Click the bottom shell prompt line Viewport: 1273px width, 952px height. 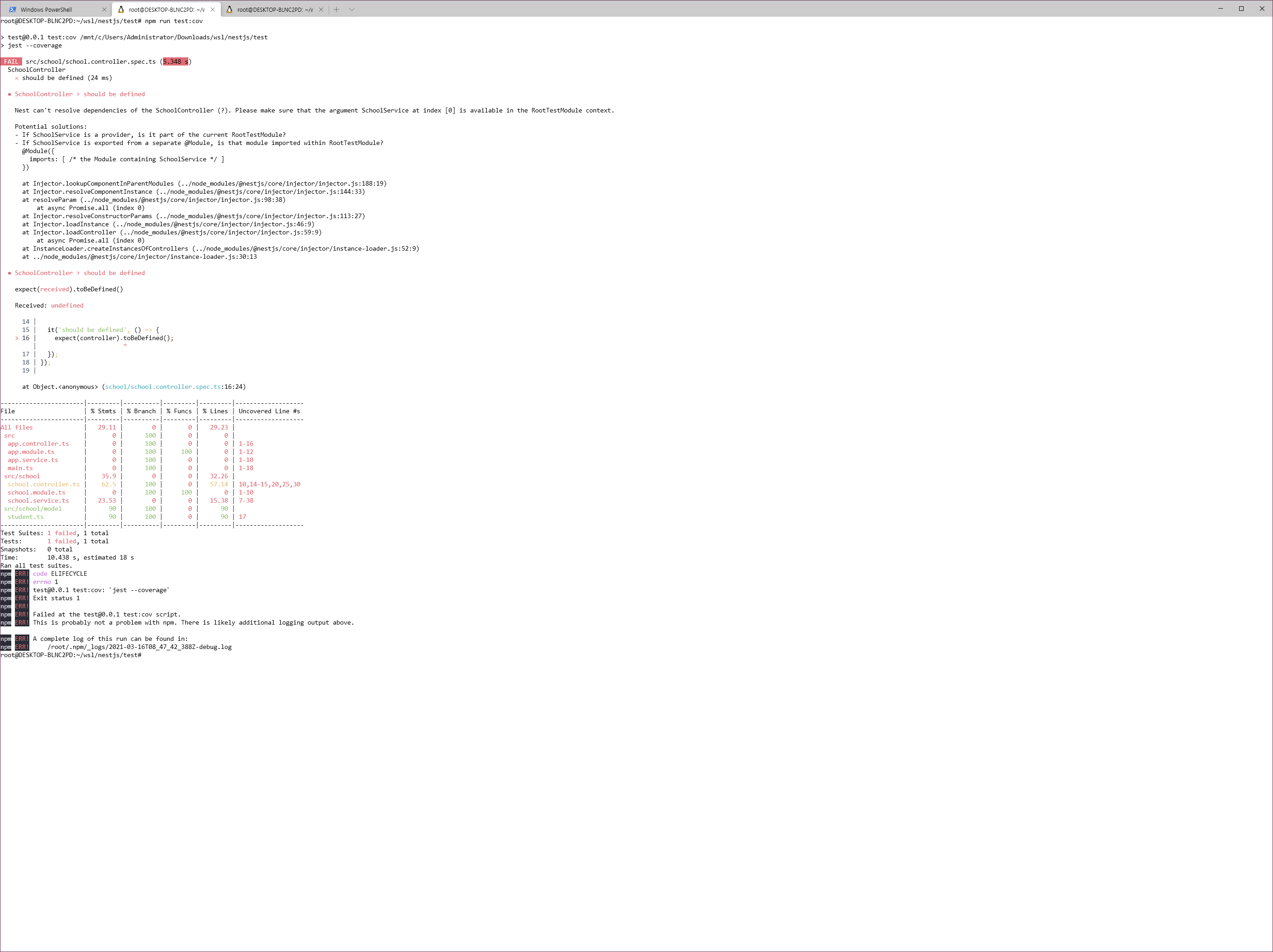click(71, 655)
